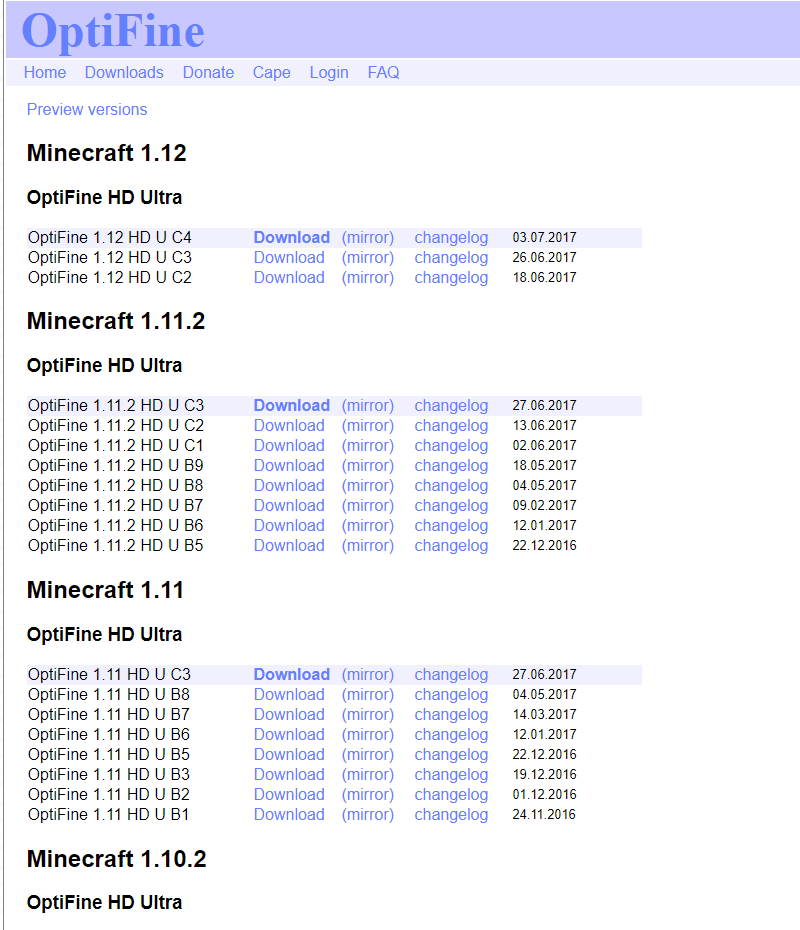Open mirror for OptiFine 1.11 HD U C3
Screen dimensions: 800x930
(368, 675)
